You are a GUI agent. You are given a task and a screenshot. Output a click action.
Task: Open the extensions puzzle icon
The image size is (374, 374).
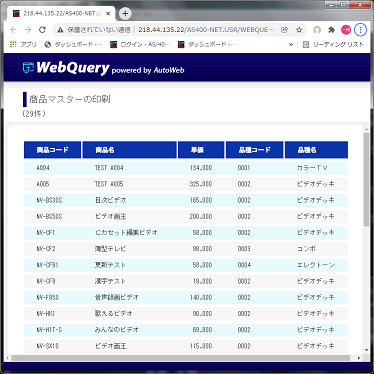[331, 30]
